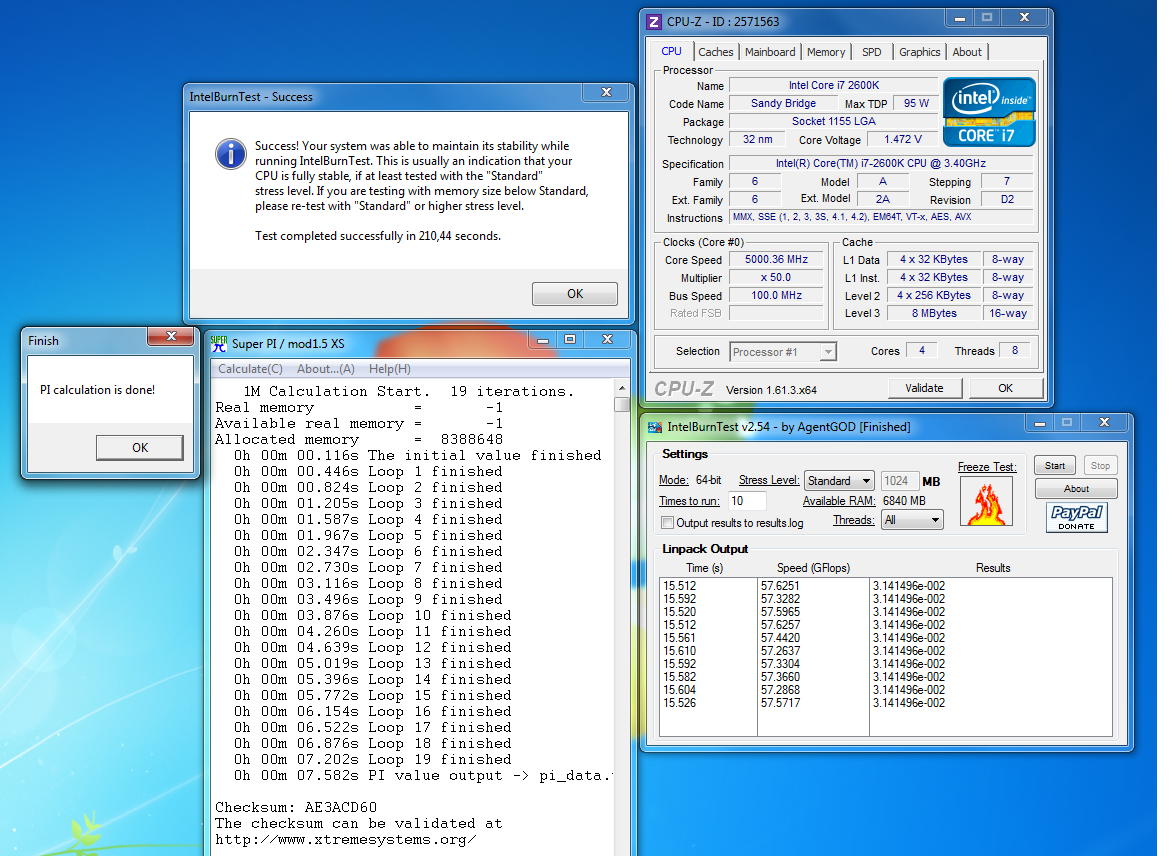
Task: Click the Level 3 cache value 8 MBytes
Action: click(x=934, y=313)
